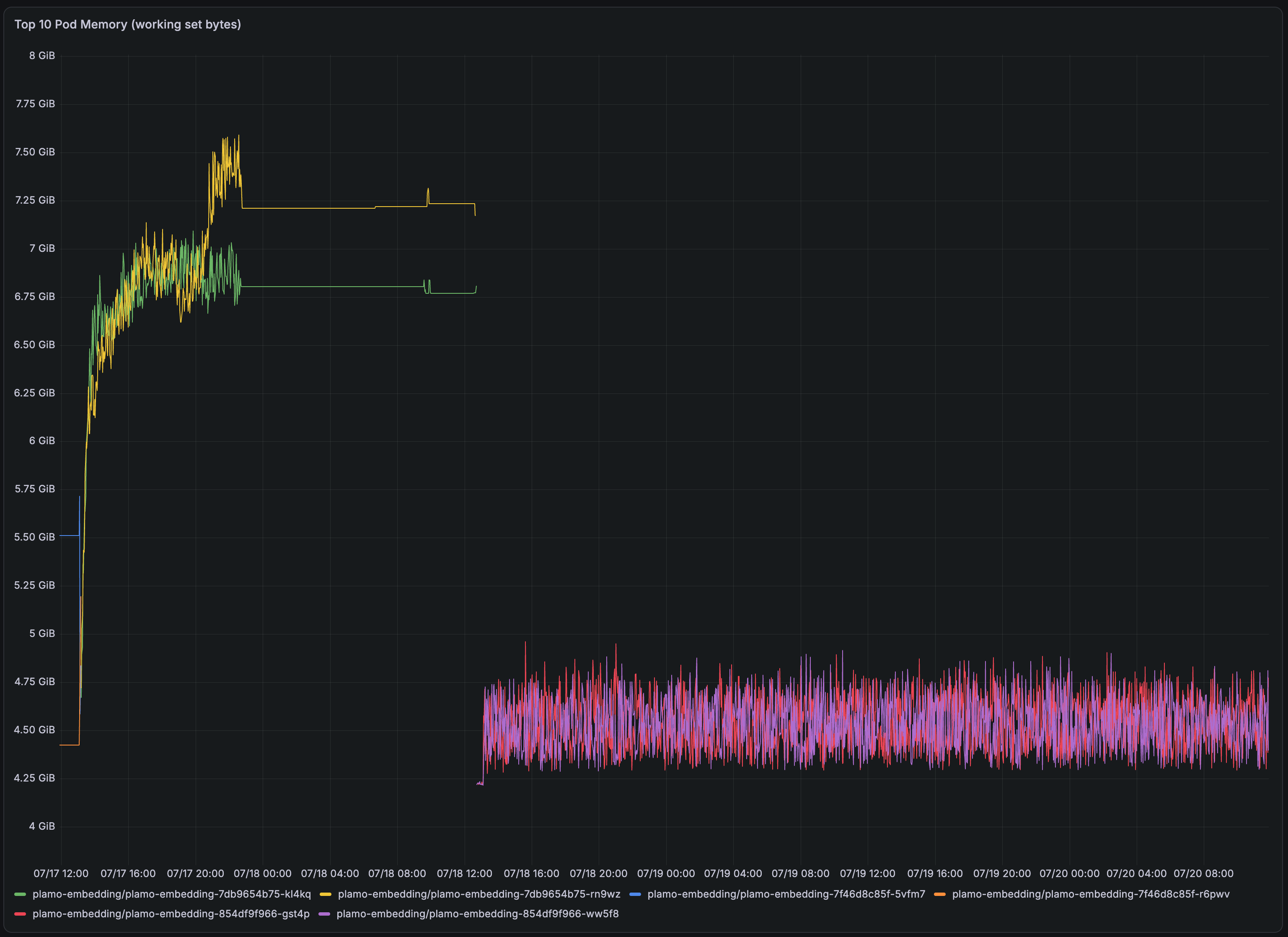Toggle the plamo-embedding-7f46d8c85f-r6pwv legend series
The height and width of the screenshot is (937, 1288).
(1090, 894)
